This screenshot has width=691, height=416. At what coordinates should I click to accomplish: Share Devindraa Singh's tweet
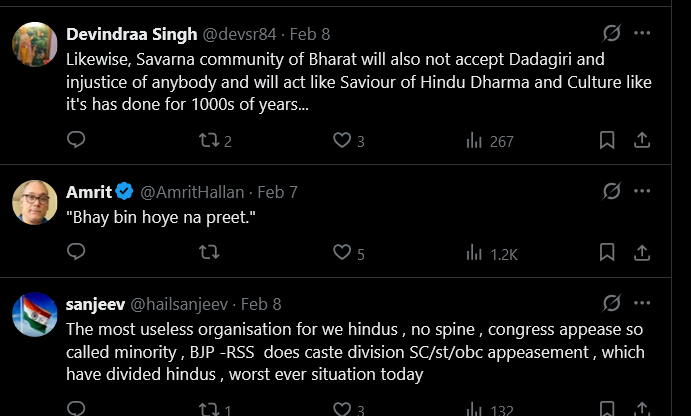(644, 141)
